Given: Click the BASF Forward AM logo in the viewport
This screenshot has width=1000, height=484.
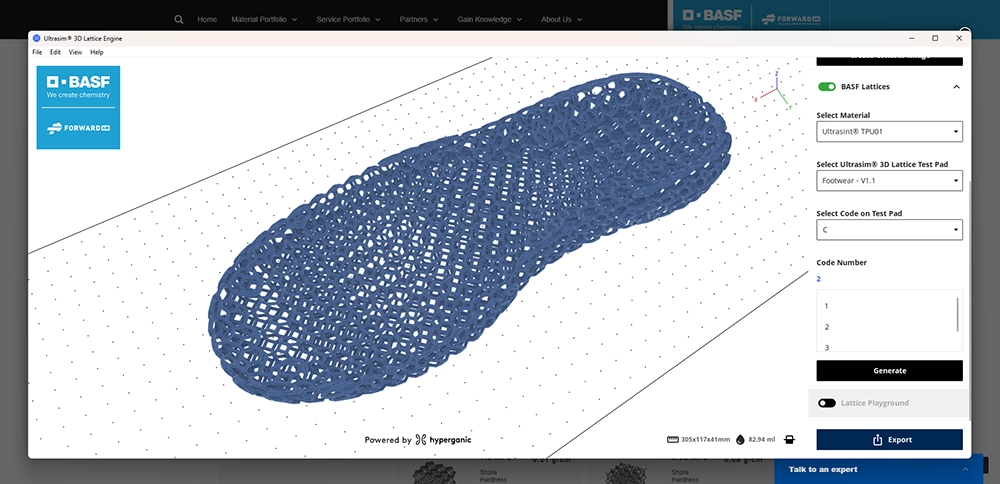Looking at the screenshot, I should click(x=78, y=107).
